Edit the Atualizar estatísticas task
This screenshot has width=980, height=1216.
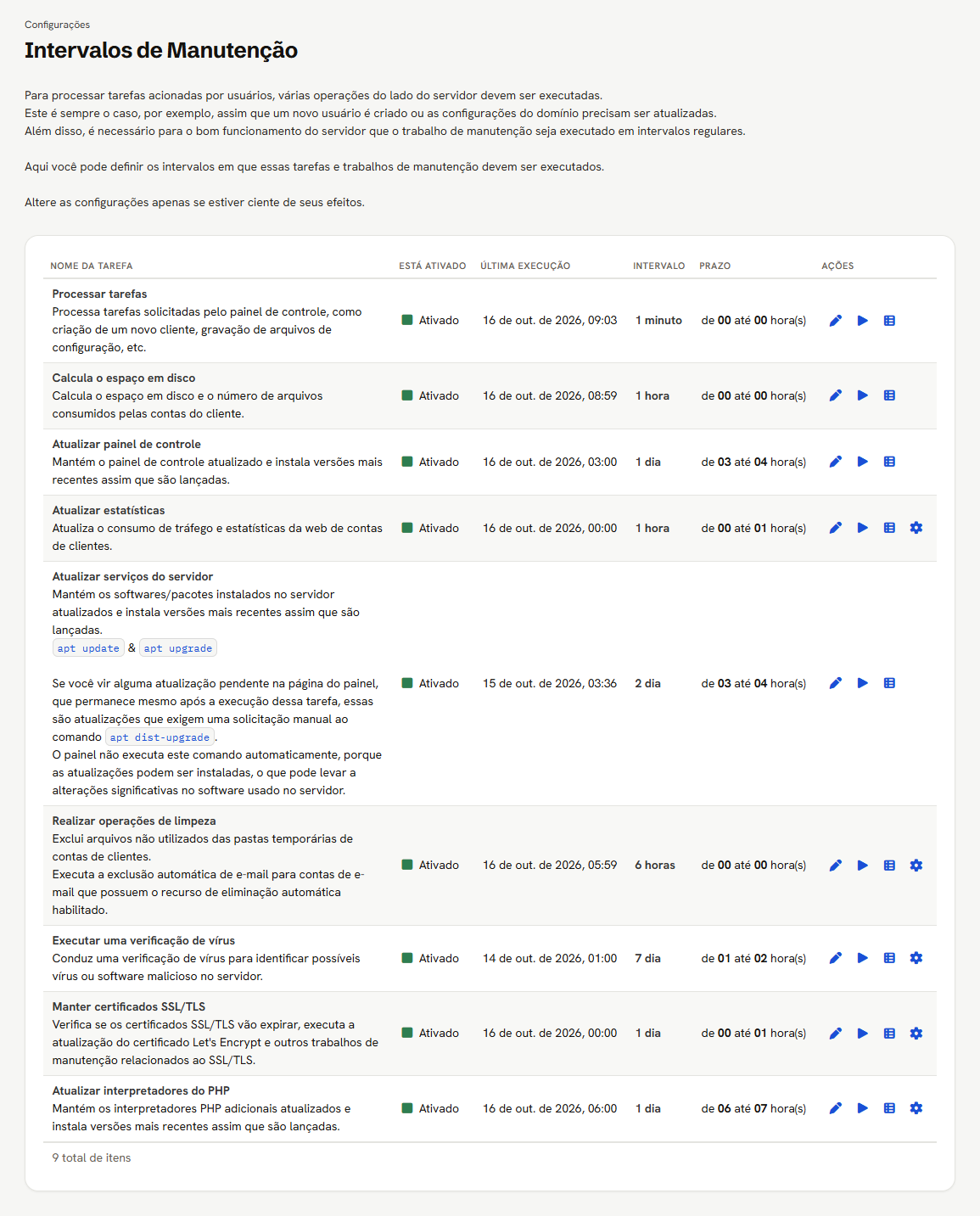pyautogui.click(x=836, y=528)
